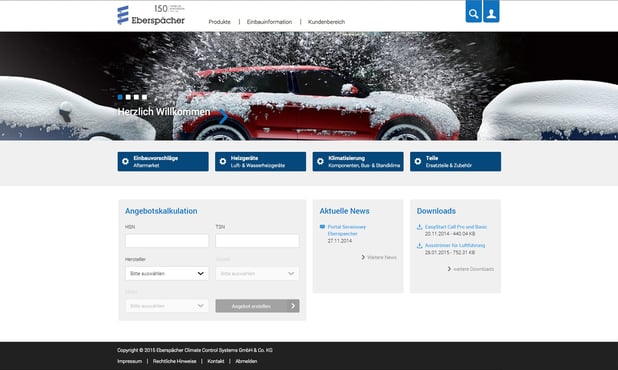This screenshot has width=618, height=370.
Task: Open Klimatisierung Komponenten tile
Action: (358, 162)
